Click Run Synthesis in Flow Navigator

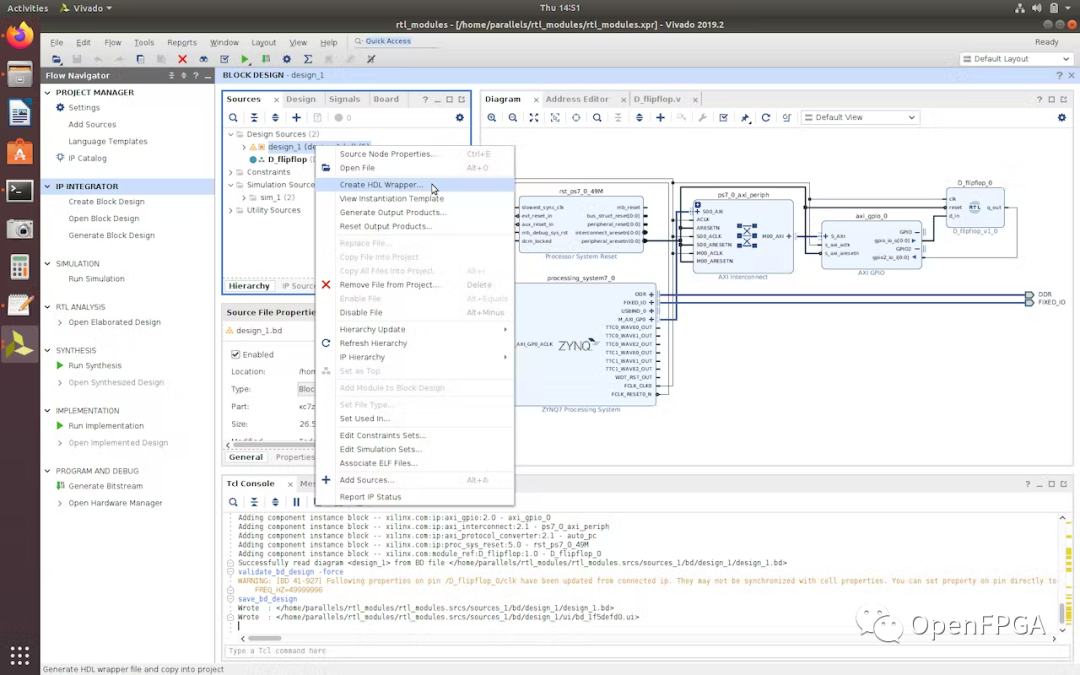pyautogui.click(x=95, y=366)
